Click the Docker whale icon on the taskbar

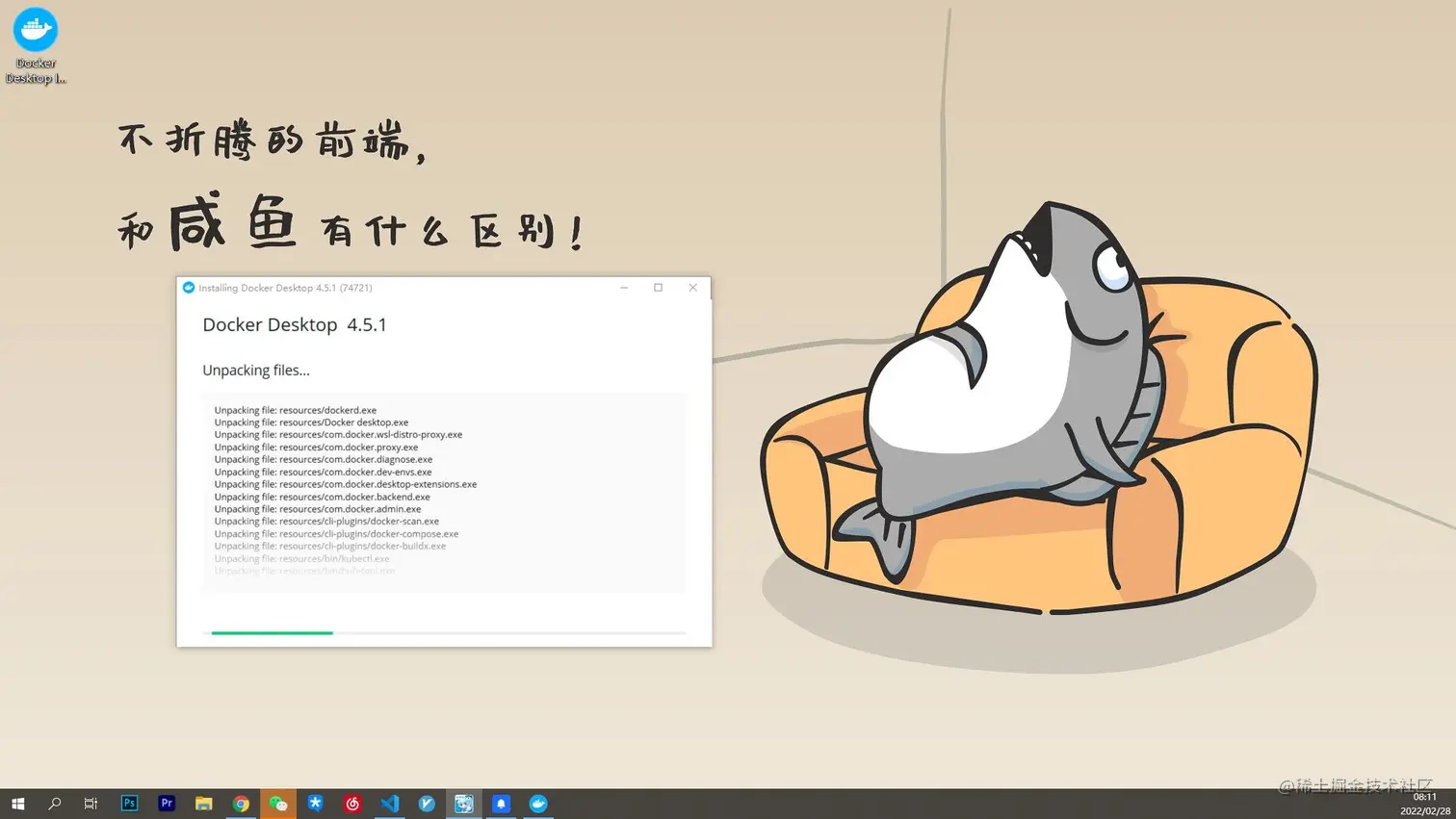click(537, 804)
